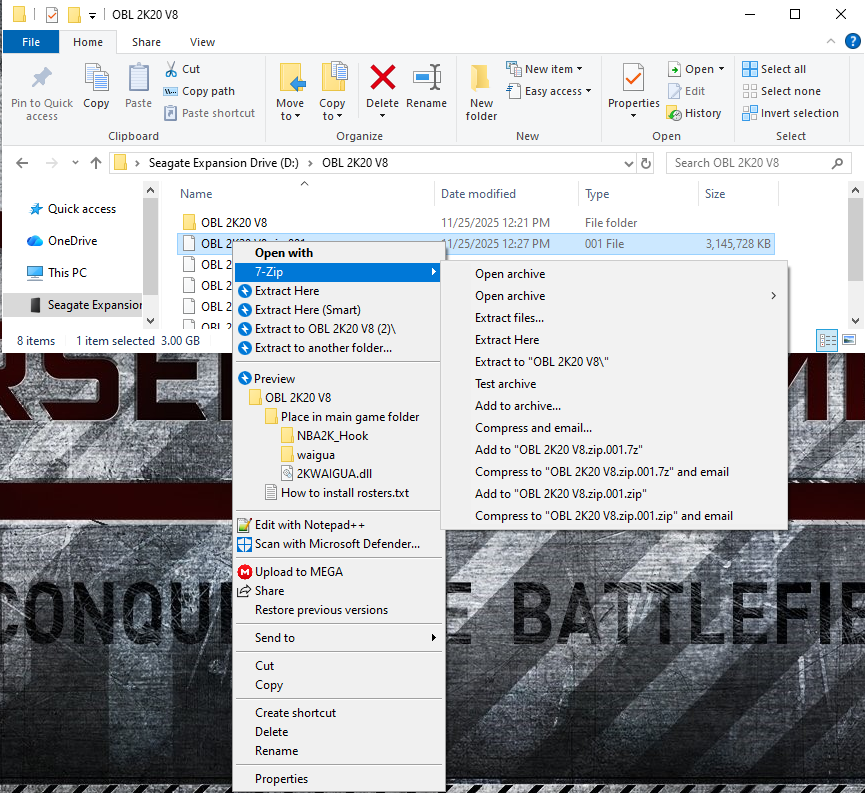865x793 pixels.
Task: Click the Back navigation arrow
Action: 22,163
